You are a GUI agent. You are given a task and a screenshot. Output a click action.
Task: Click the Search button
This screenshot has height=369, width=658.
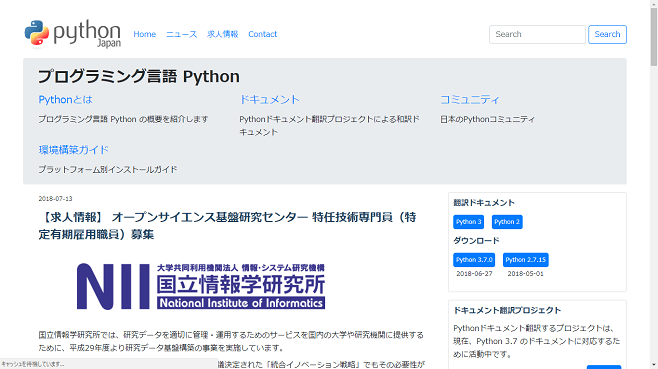coord(607,34)
